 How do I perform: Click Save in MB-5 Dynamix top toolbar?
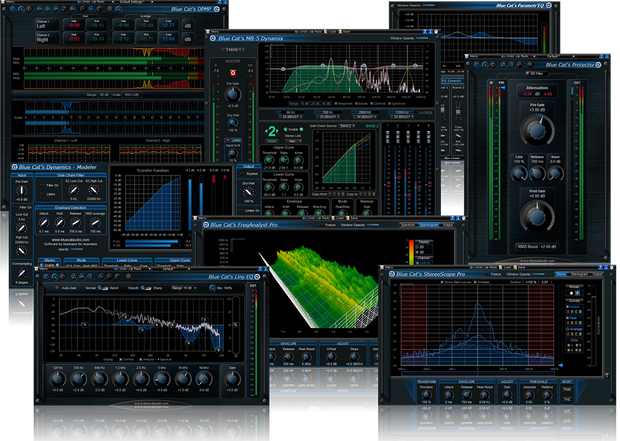[x=346, y=31]
